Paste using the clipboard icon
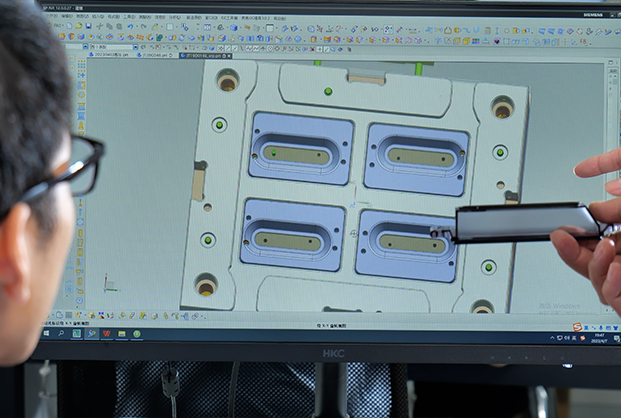The width and height of the screenshot is (621, 418). pyautogui.click(x=119, y=26)
